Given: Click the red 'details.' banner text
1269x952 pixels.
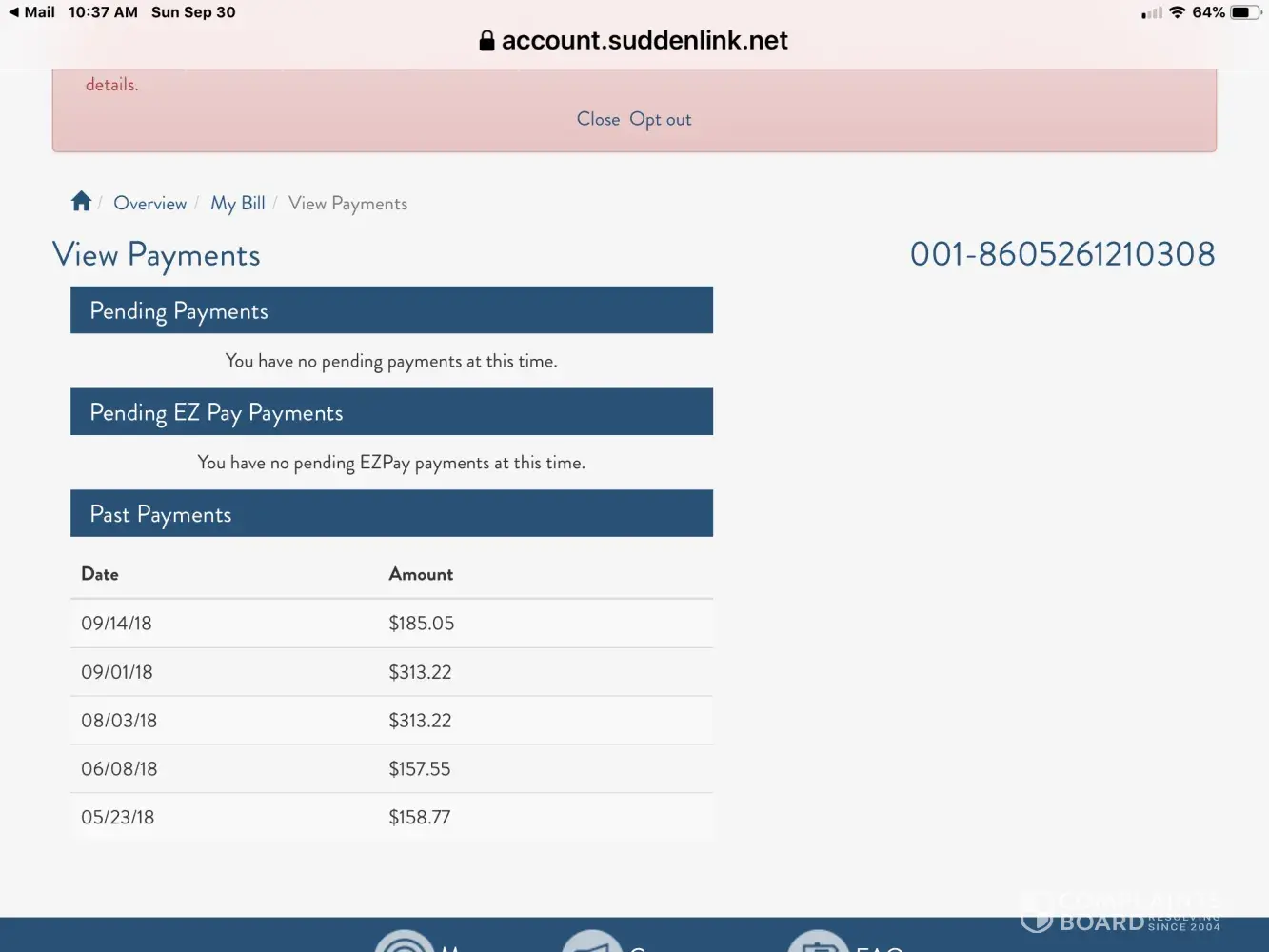Looking at the screenshot, I should click(112, 85).
